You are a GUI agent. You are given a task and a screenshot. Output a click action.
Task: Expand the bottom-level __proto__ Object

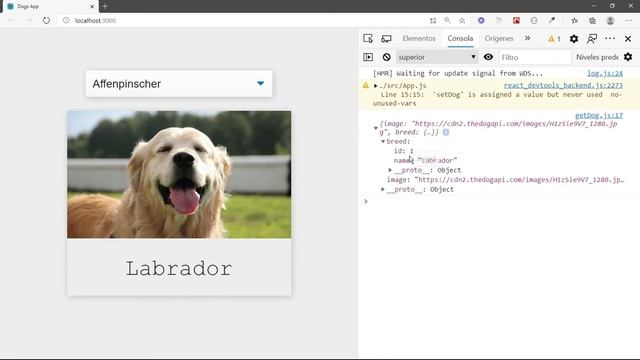(383, 189)
